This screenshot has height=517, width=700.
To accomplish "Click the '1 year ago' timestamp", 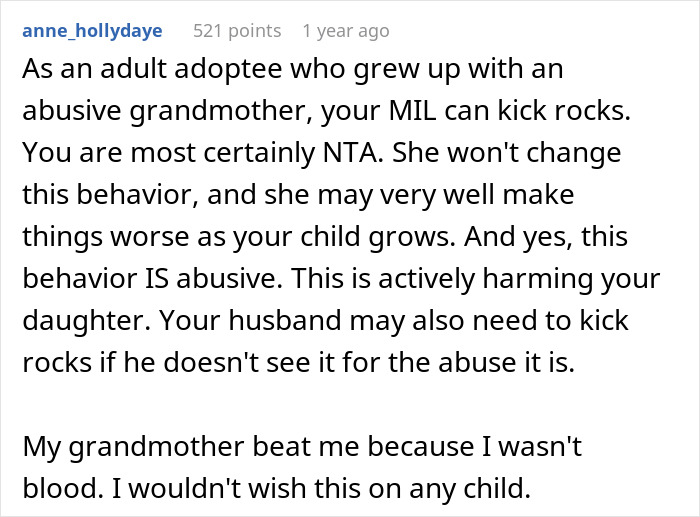I will point(345,31).
